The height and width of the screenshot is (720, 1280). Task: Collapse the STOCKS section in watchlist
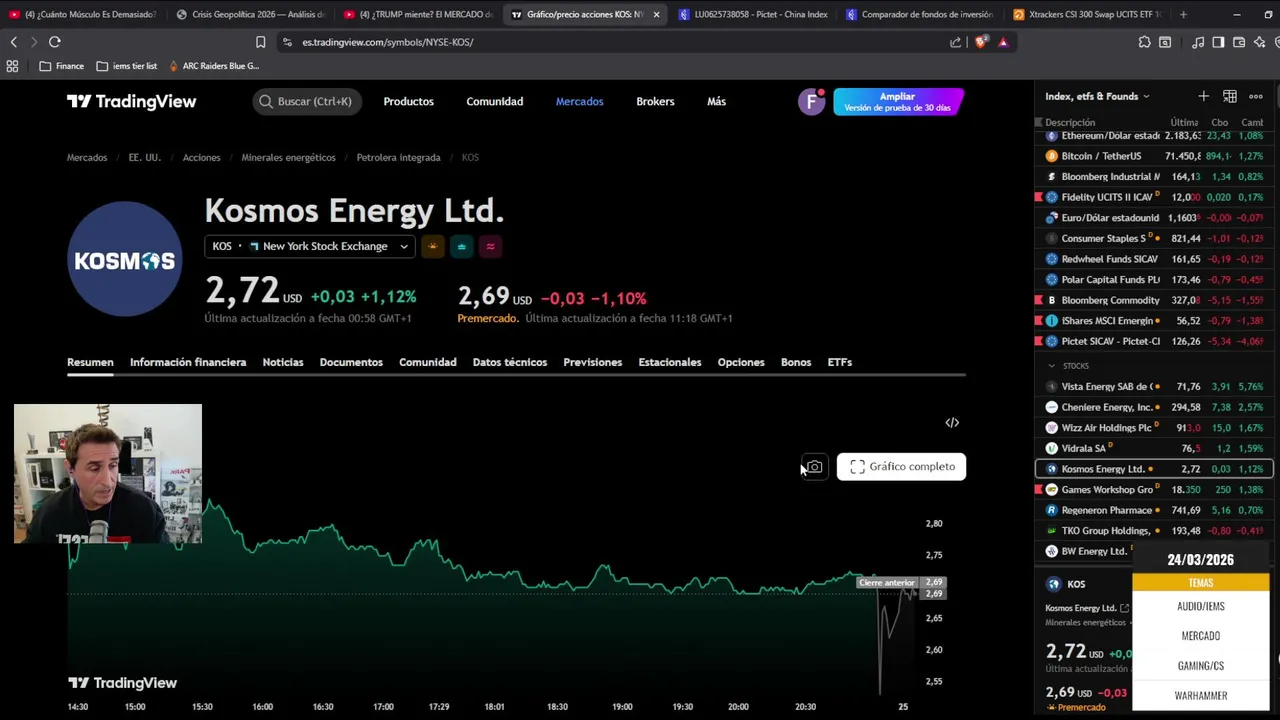(x=1052, y=366)
